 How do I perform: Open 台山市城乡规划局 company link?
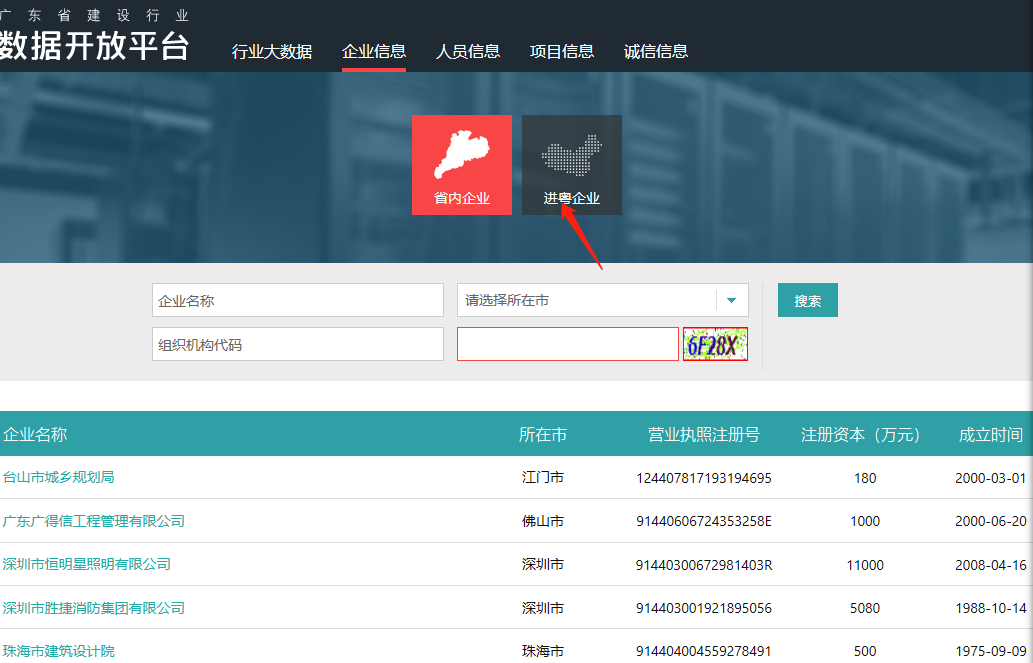click(59, 477)
